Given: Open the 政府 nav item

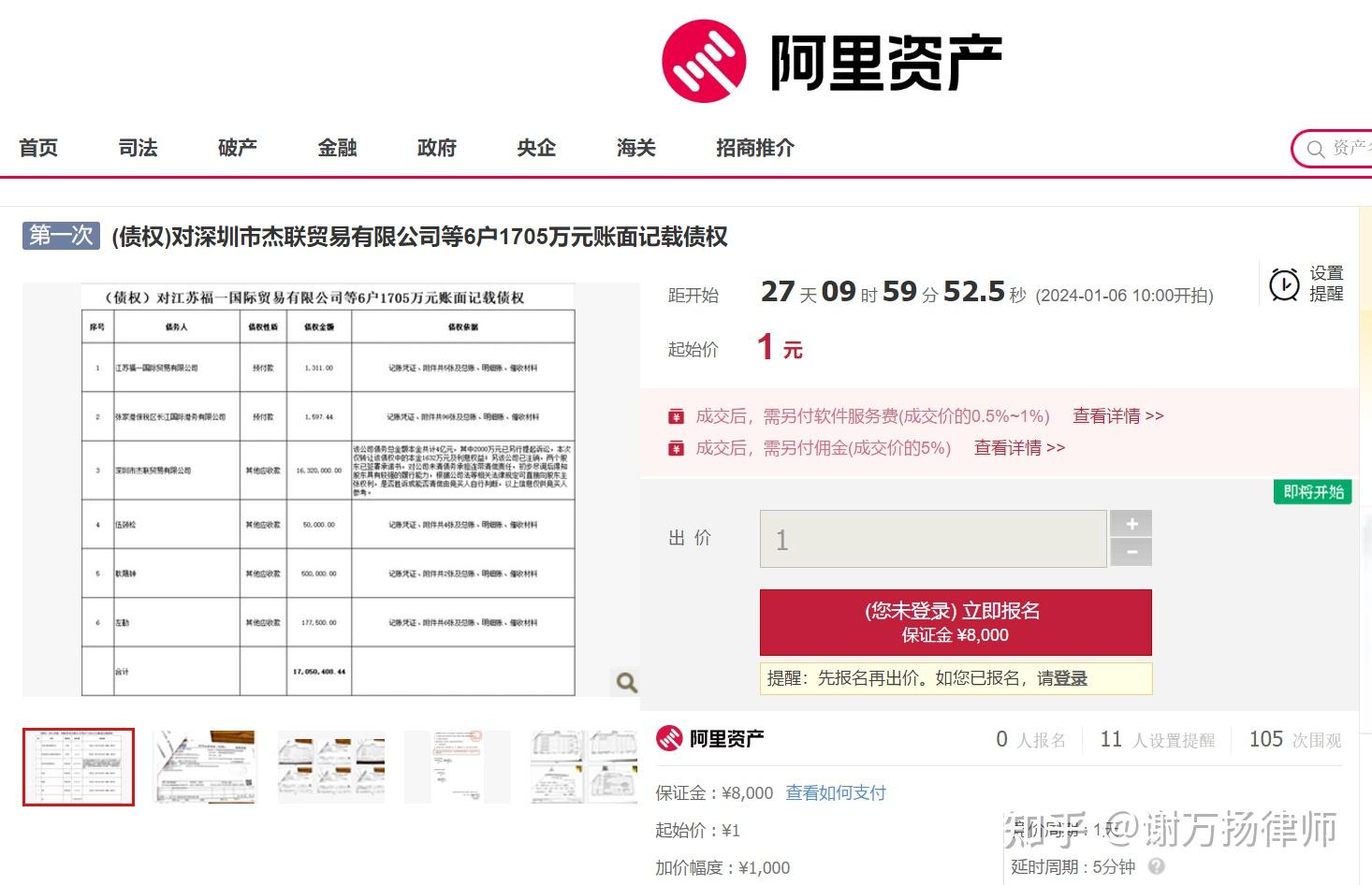Looking at the screenshot, I should click(x=437, y=148).
